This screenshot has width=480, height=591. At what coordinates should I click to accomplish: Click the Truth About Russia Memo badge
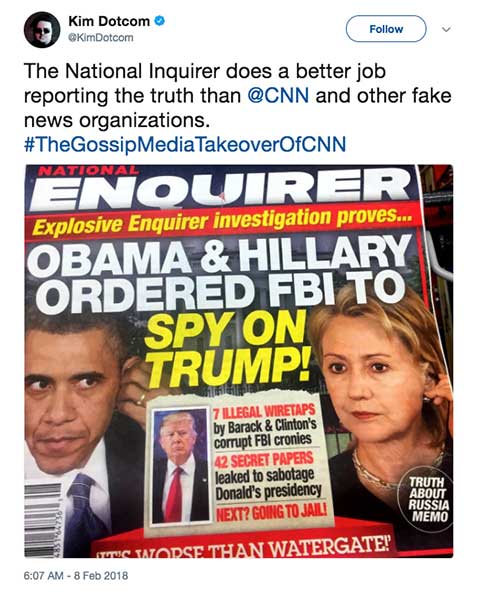pos(428,499)
